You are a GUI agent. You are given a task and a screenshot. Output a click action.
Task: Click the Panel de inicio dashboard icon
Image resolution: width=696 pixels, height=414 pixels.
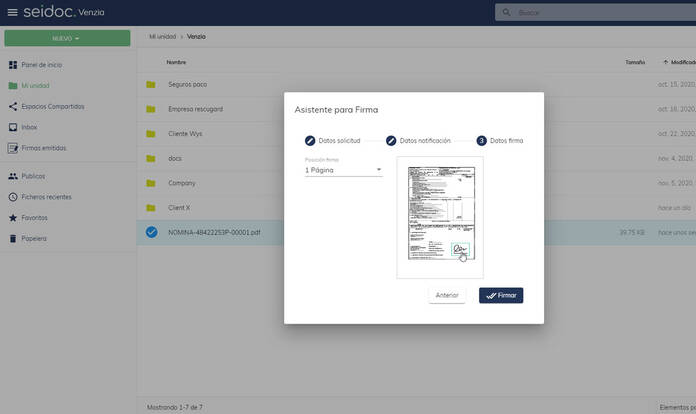click(x=13, y=64)
